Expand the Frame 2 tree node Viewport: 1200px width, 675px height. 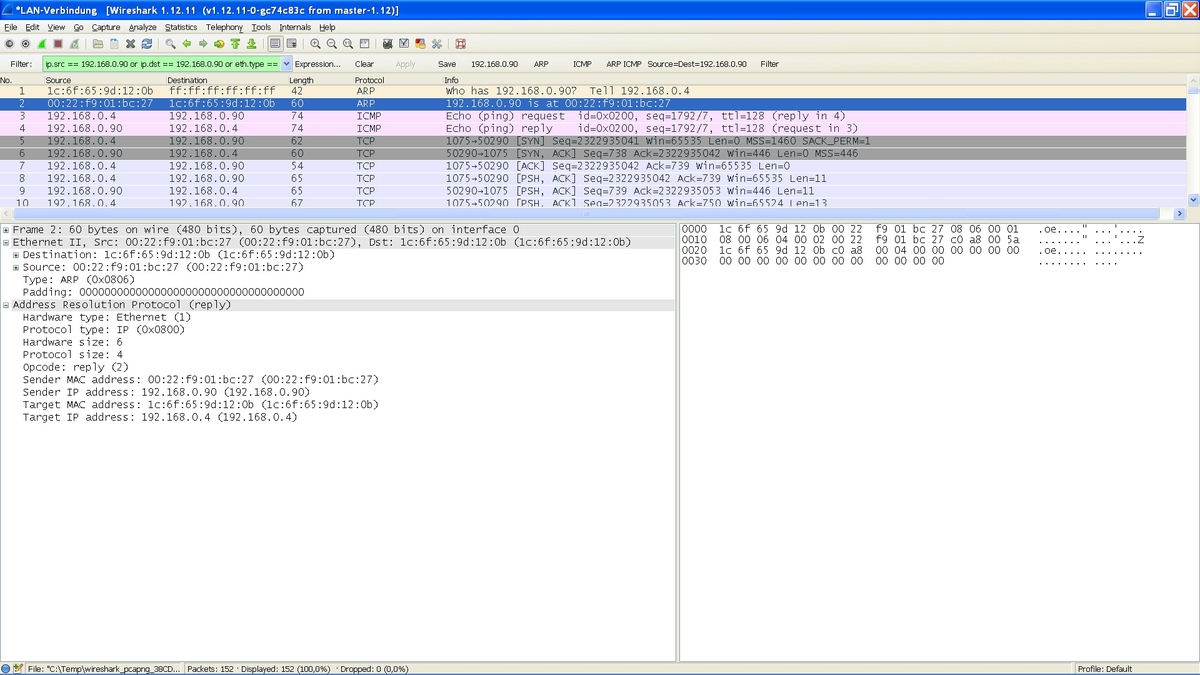pos(5,230)
